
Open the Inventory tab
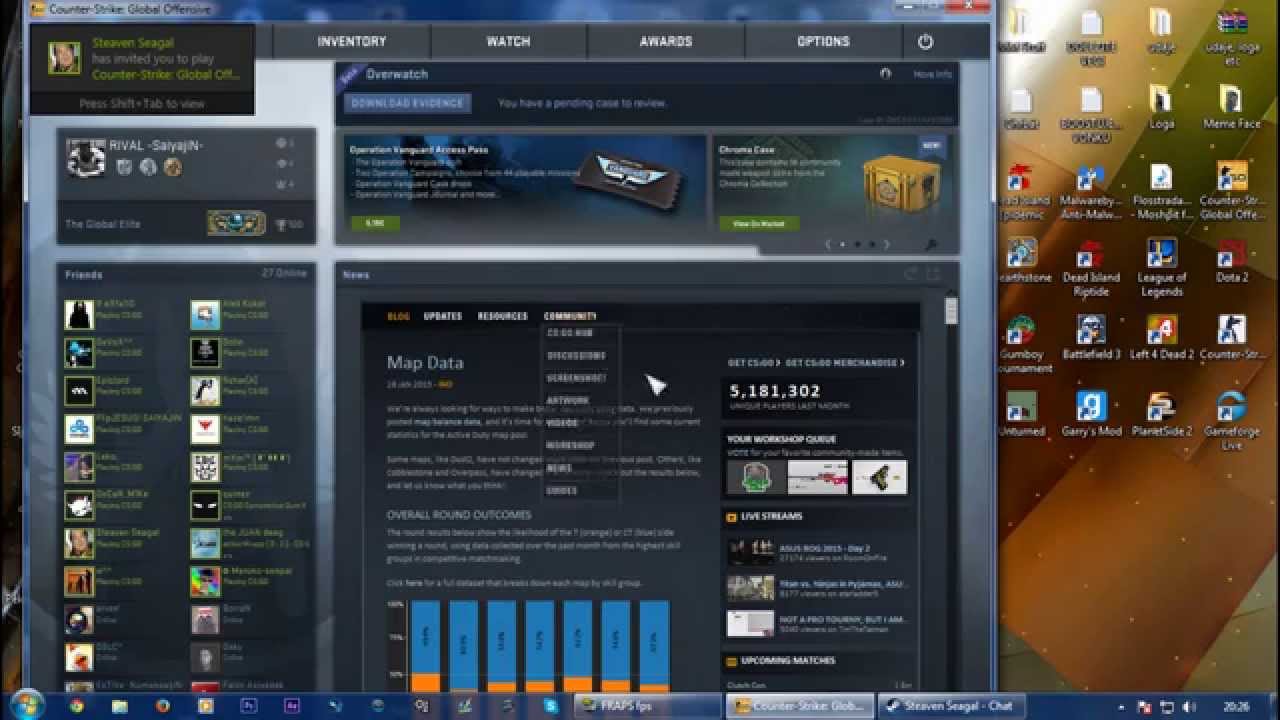click(352, 42)
